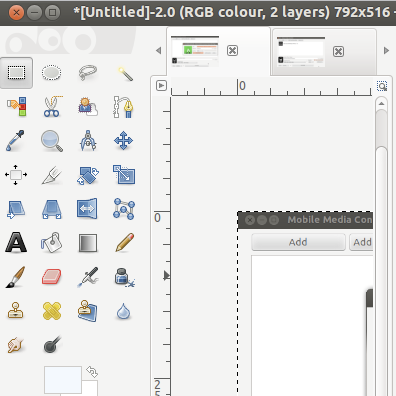
Task: Select the Ellipse Select tool
Action: pos(51,73)
